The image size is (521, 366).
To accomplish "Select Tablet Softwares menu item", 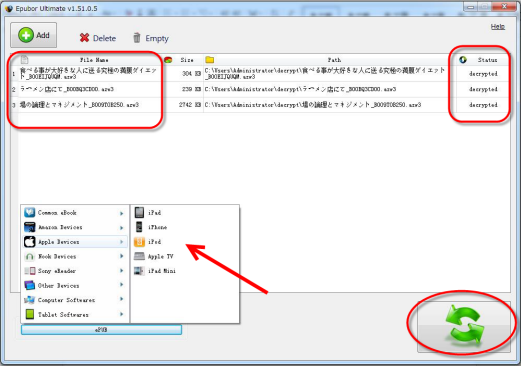I will pos(75,314).
